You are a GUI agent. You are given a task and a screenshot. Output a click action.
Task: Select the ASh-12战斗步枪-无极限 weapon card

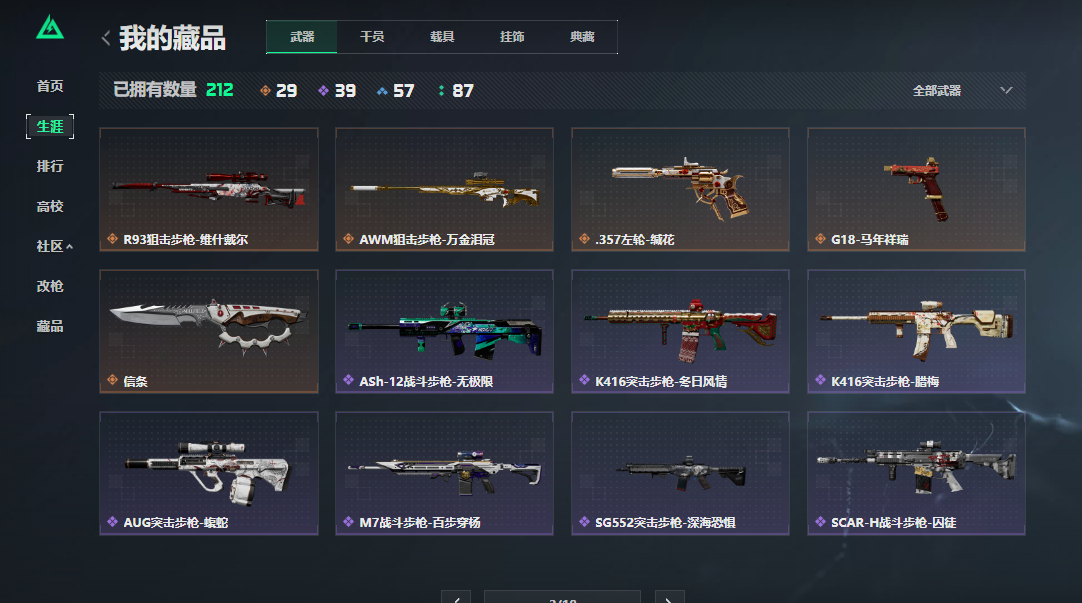pos(444,331)
